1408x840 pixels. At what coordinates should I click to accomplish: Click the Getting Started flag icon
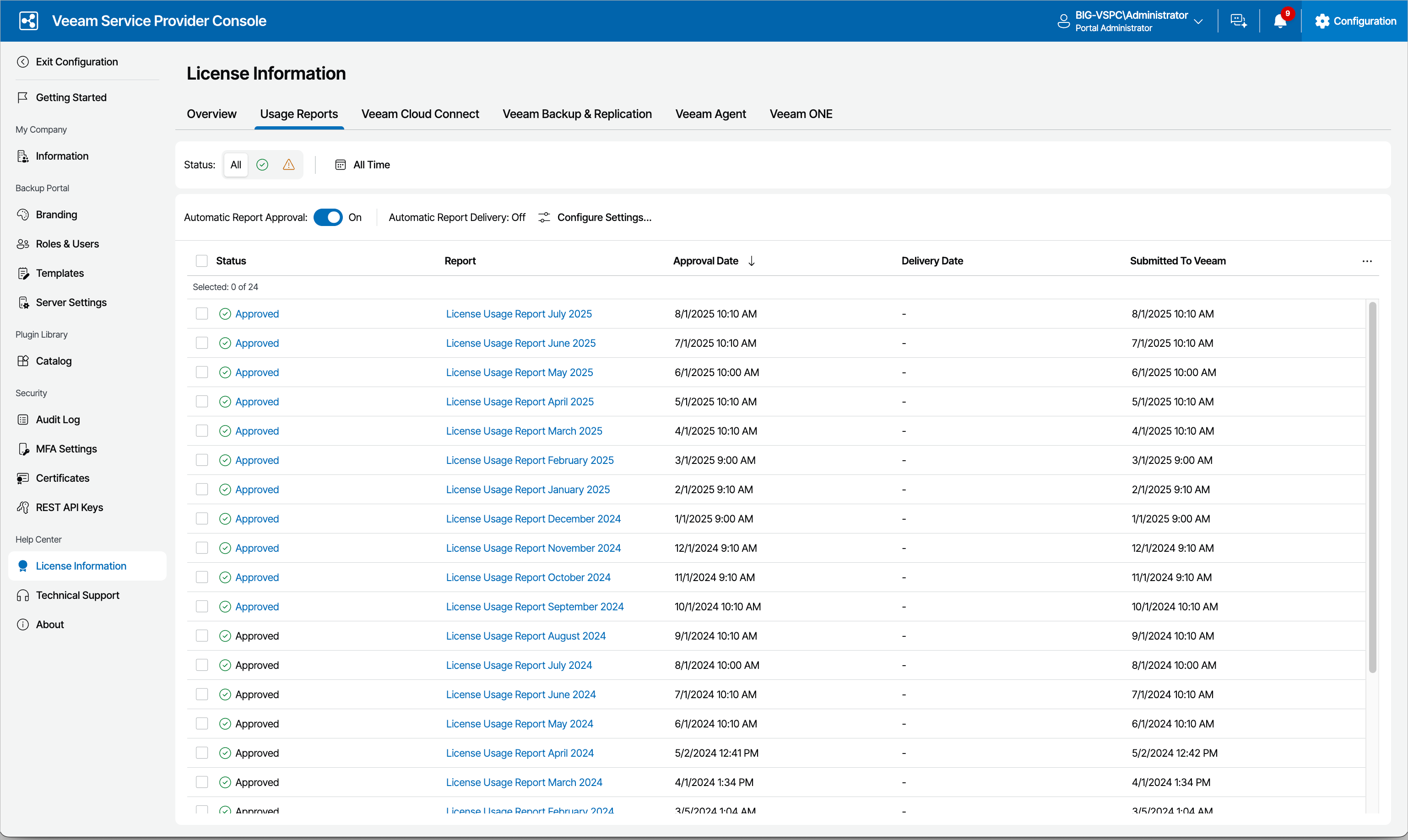(22, 97)
